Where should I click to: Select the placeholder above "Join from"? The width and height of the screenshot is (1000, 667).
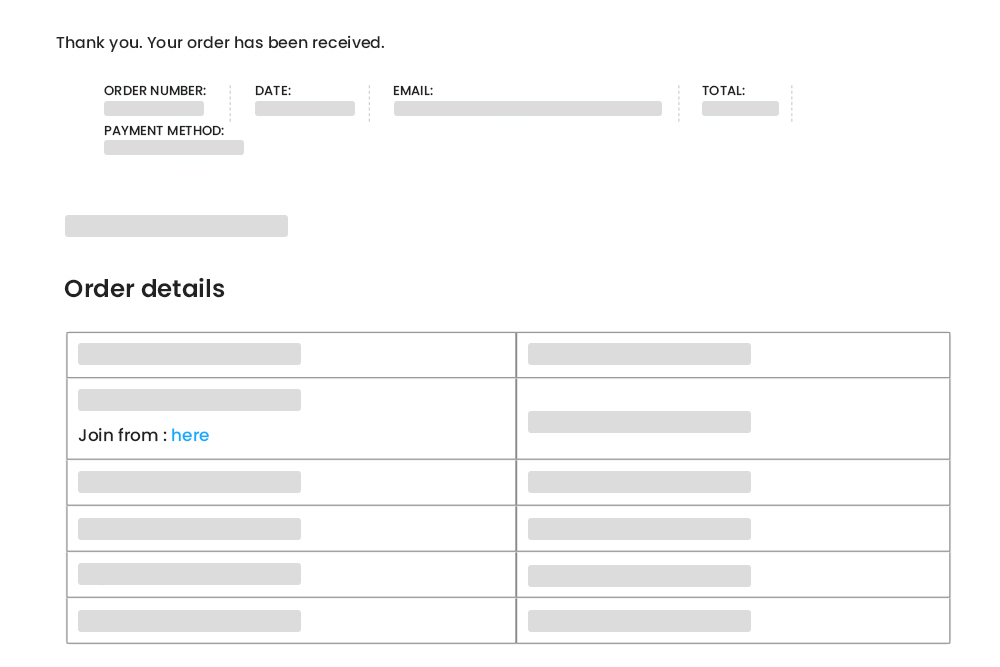point(189,400)
